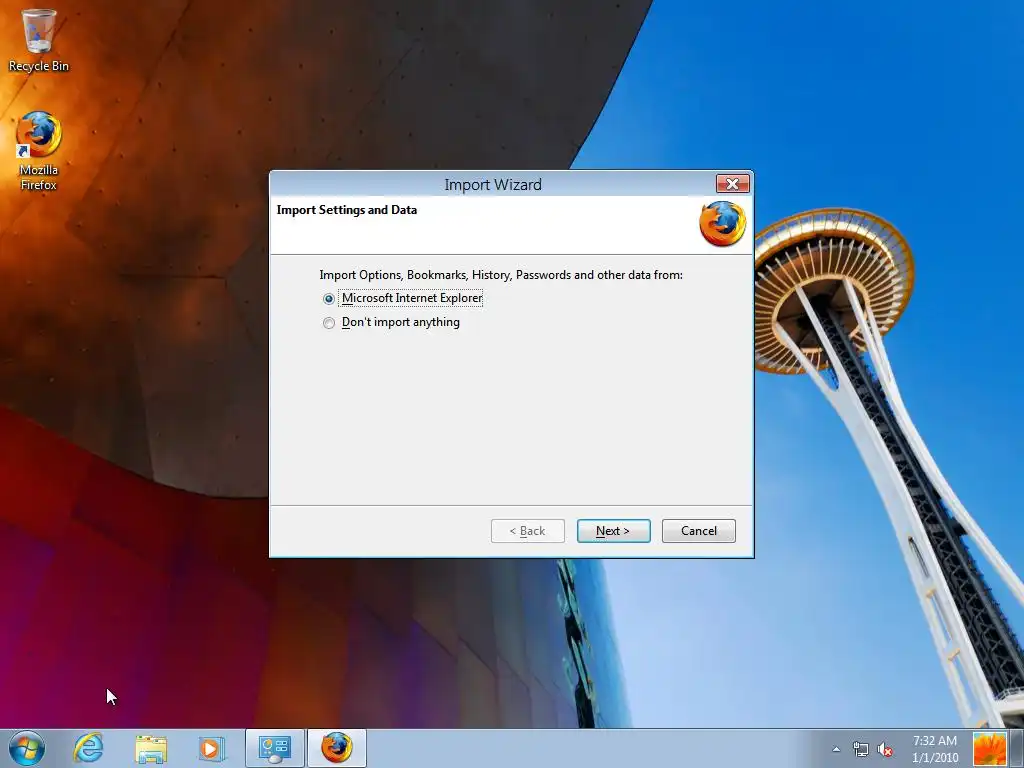Click the muted volume tray icon
This screenshot has height=768, width=1024.
click(x=885, y=749)
